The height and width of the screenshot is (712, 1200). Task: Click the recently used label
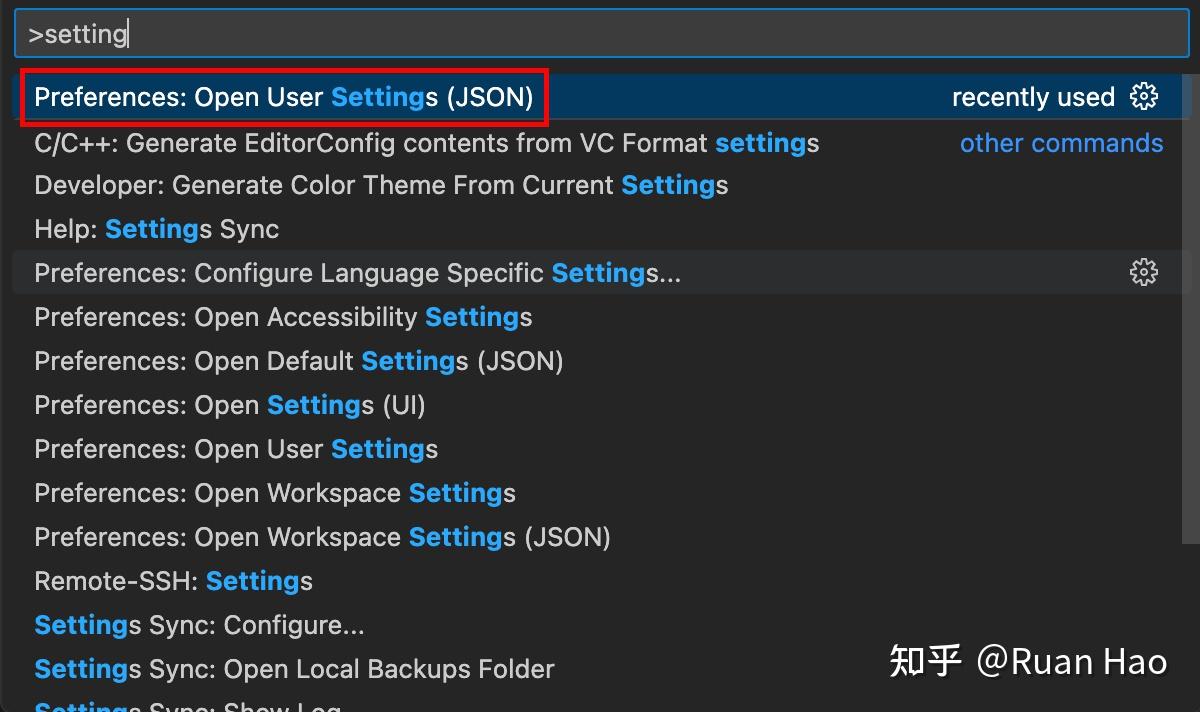tap(1033, 96)
